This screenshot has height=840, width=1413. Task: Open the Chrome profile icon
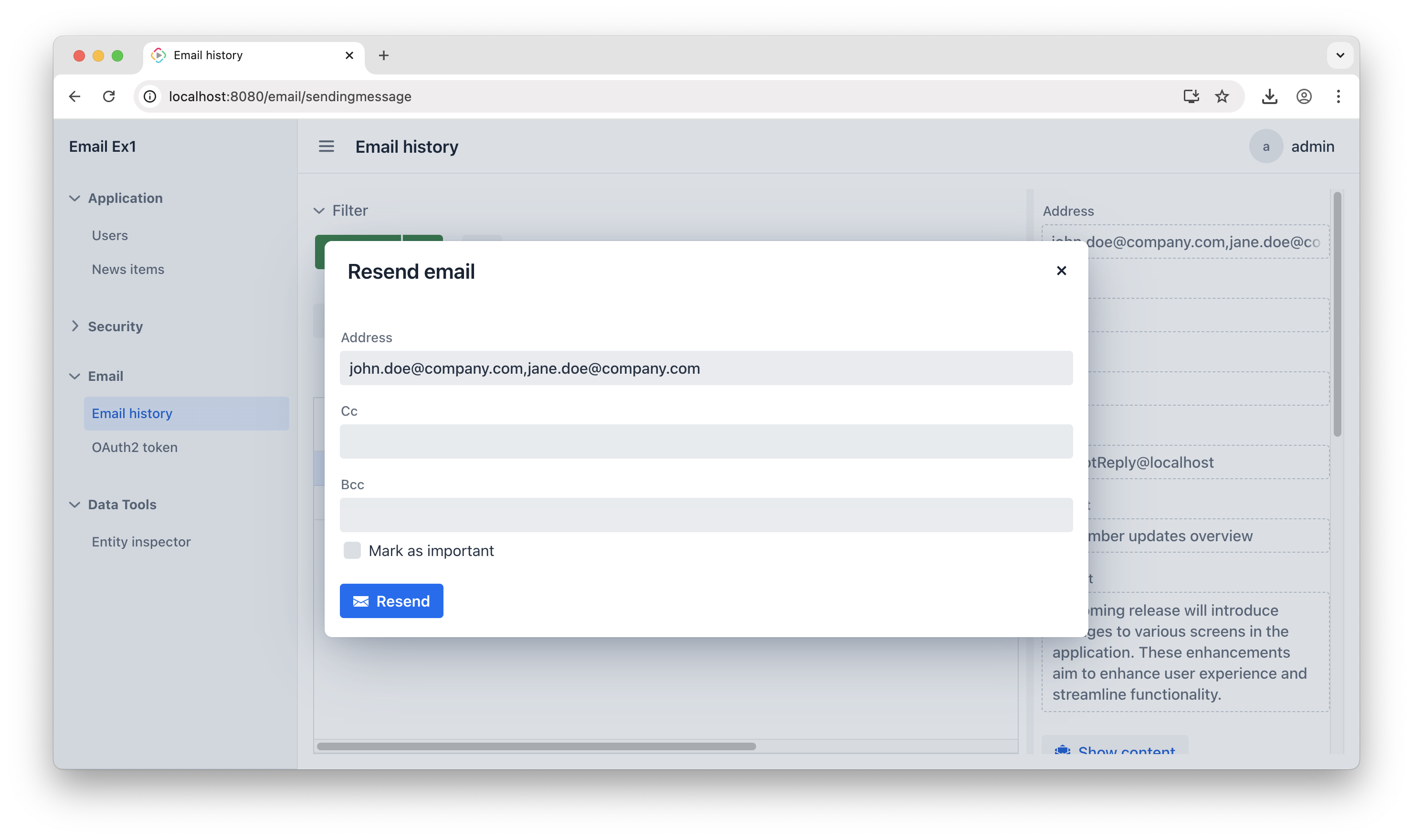pyautogui.click(x=1304, y=96)
